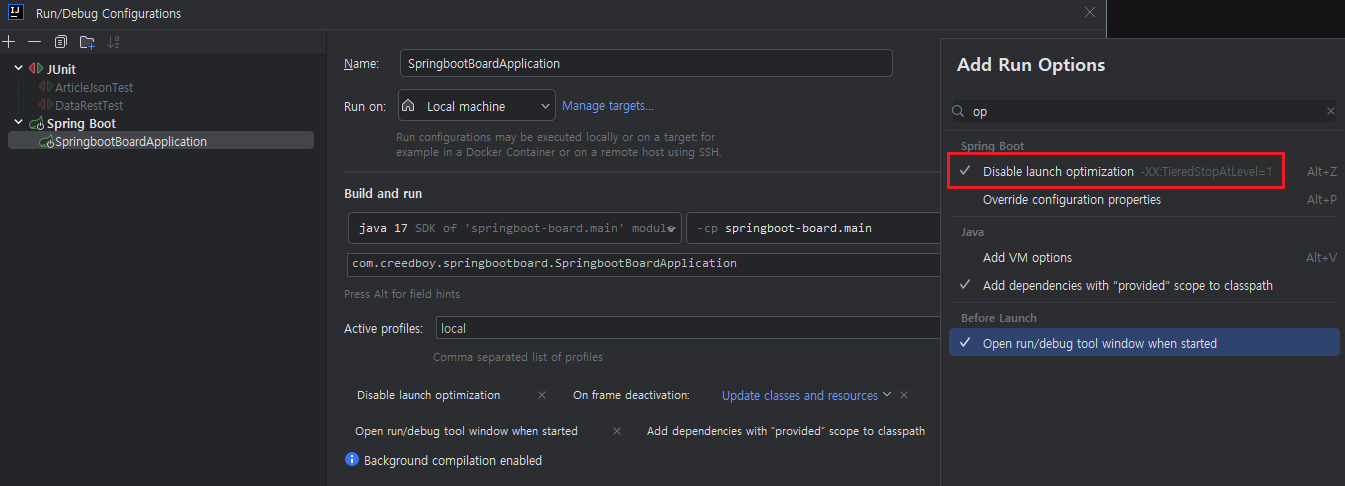The width and height of the screenshot is (1345, 486).
Task: Click the Spring Boot group leaf icon
Action: (x=37, y=124)
